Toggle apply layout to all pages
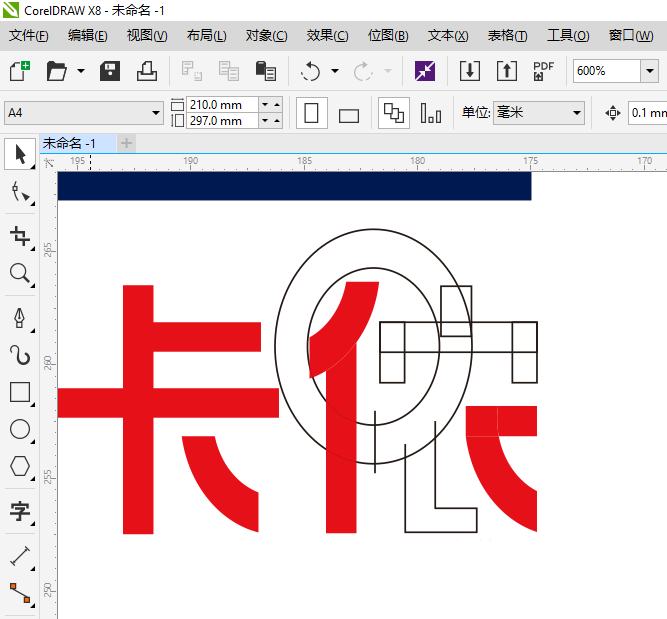 [393, 113]
